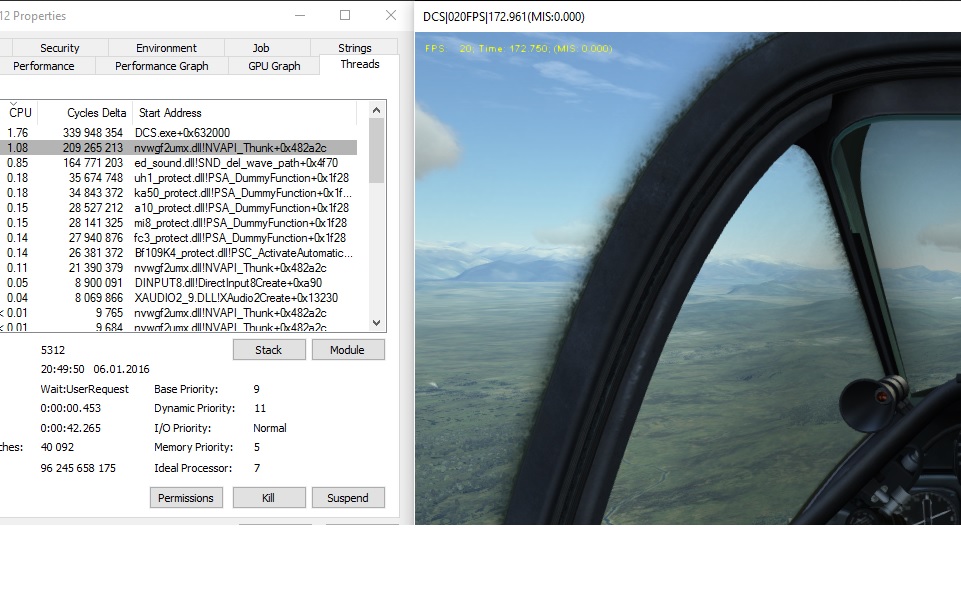Click the Dynamic Priority label
Viewport: 961px width, 591px height.
click(194, 408)
